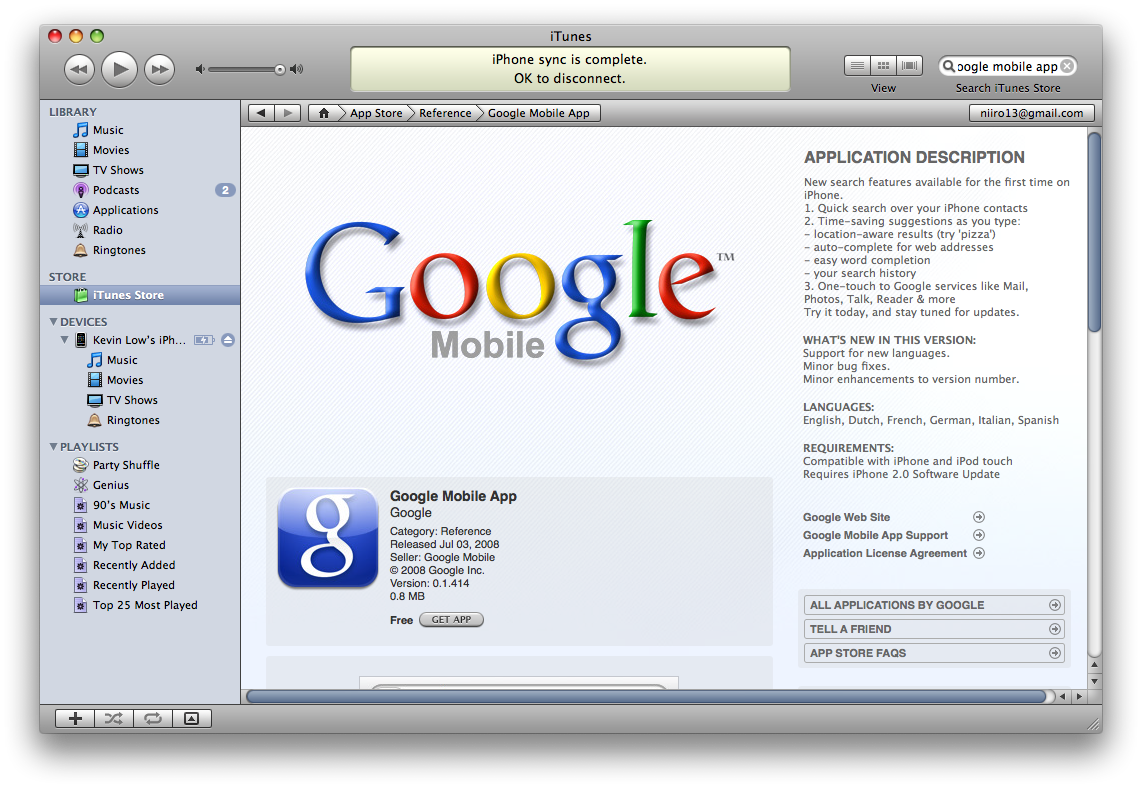
Task: Open Podcasts in the library
Action: point(140,190)
